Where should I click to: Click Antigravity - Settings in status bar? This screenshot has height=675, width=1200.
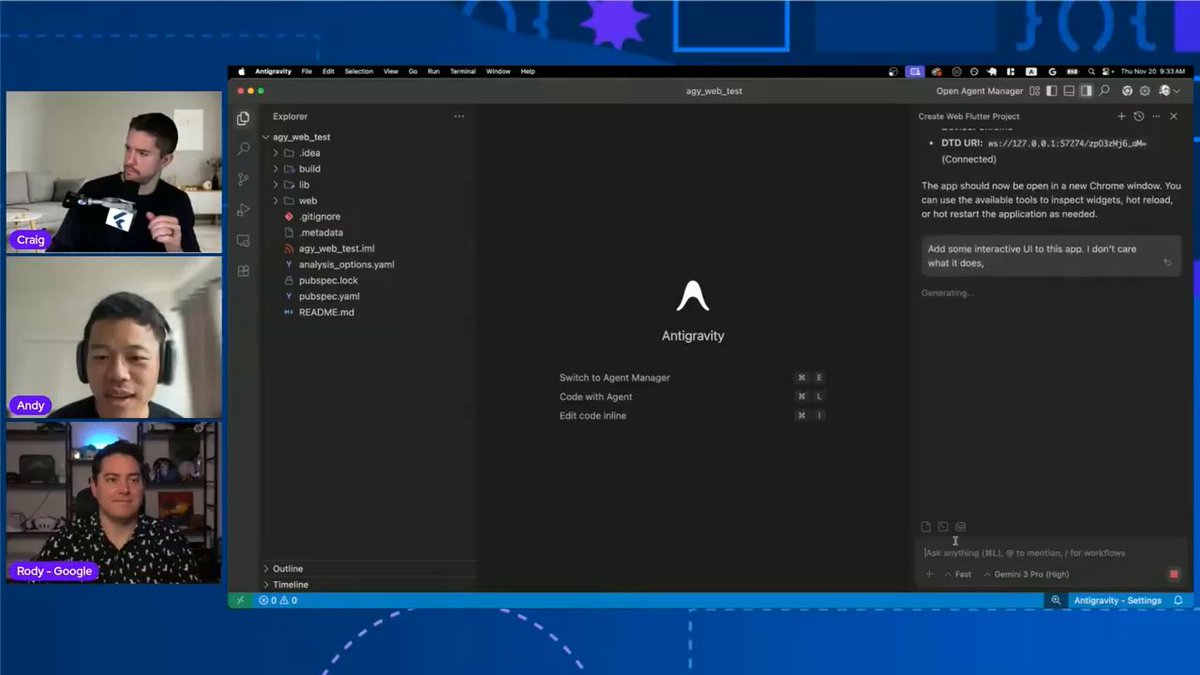click(1117, 600)
